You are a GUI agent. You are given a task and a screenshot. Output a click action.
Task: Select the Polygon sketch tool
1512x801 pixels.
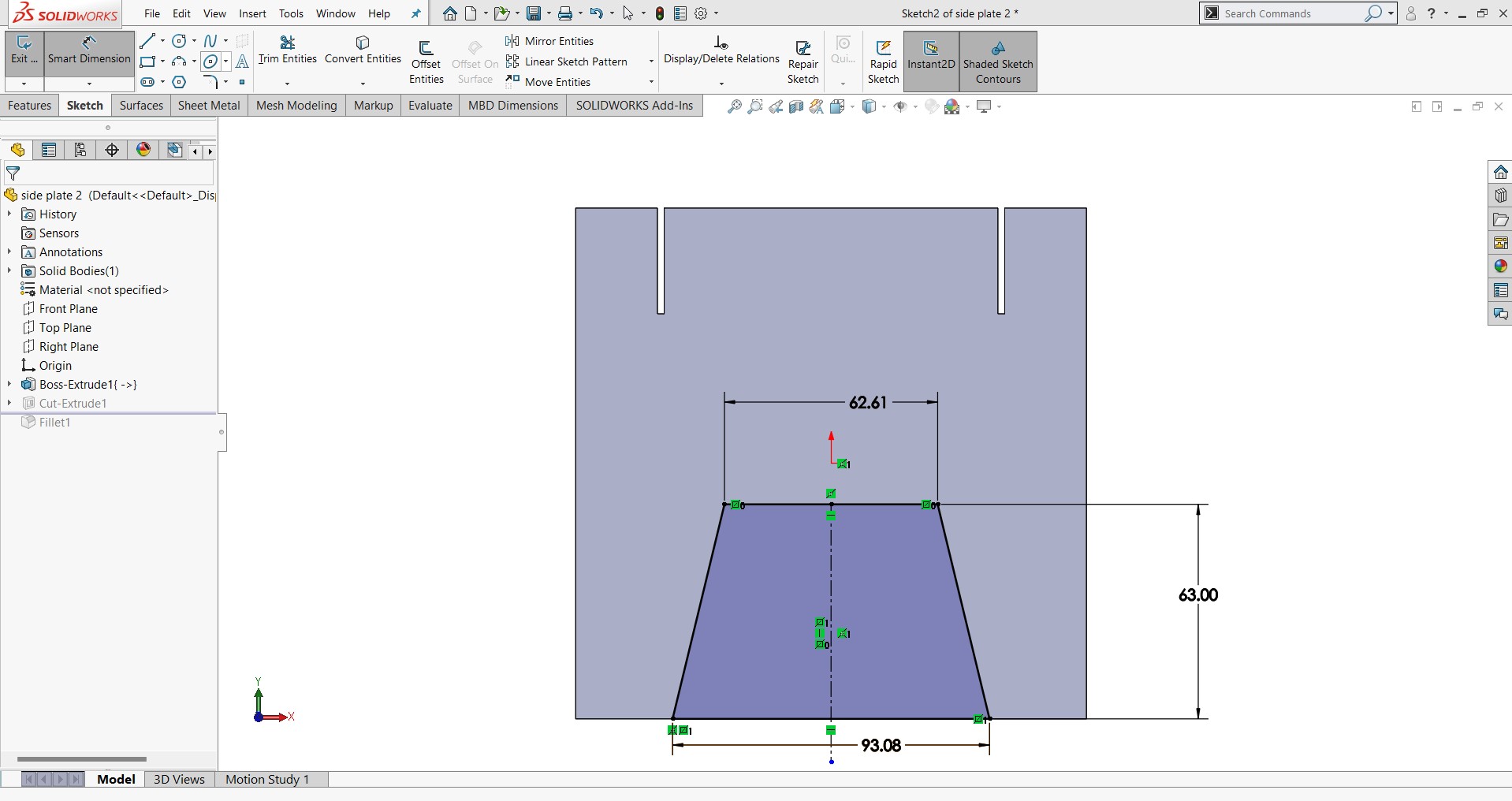(x=180, y=82)
